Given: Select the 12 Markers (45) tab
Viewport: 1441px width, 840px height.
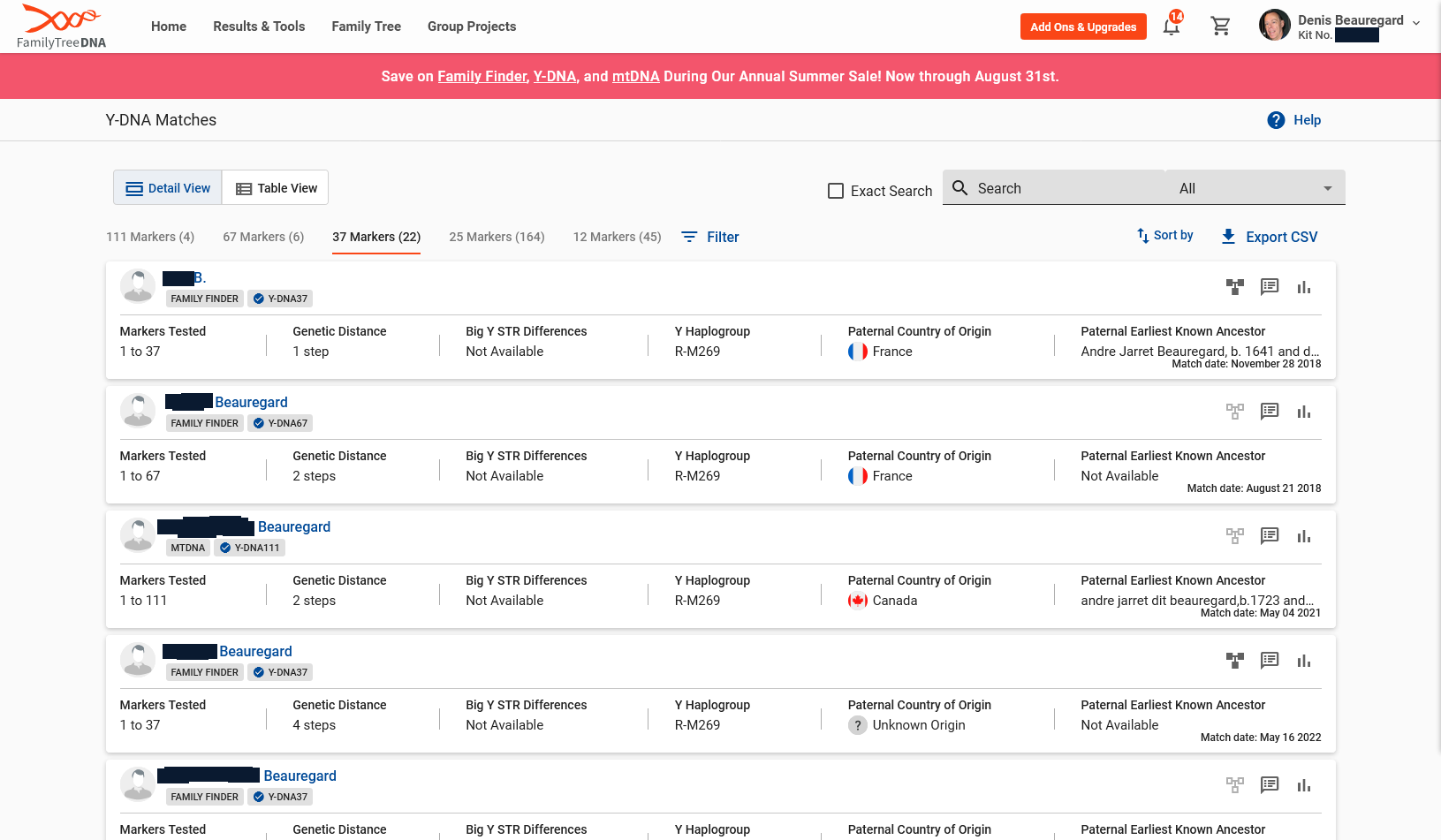Looking at the screenshot, I should [x=617, y=237].
